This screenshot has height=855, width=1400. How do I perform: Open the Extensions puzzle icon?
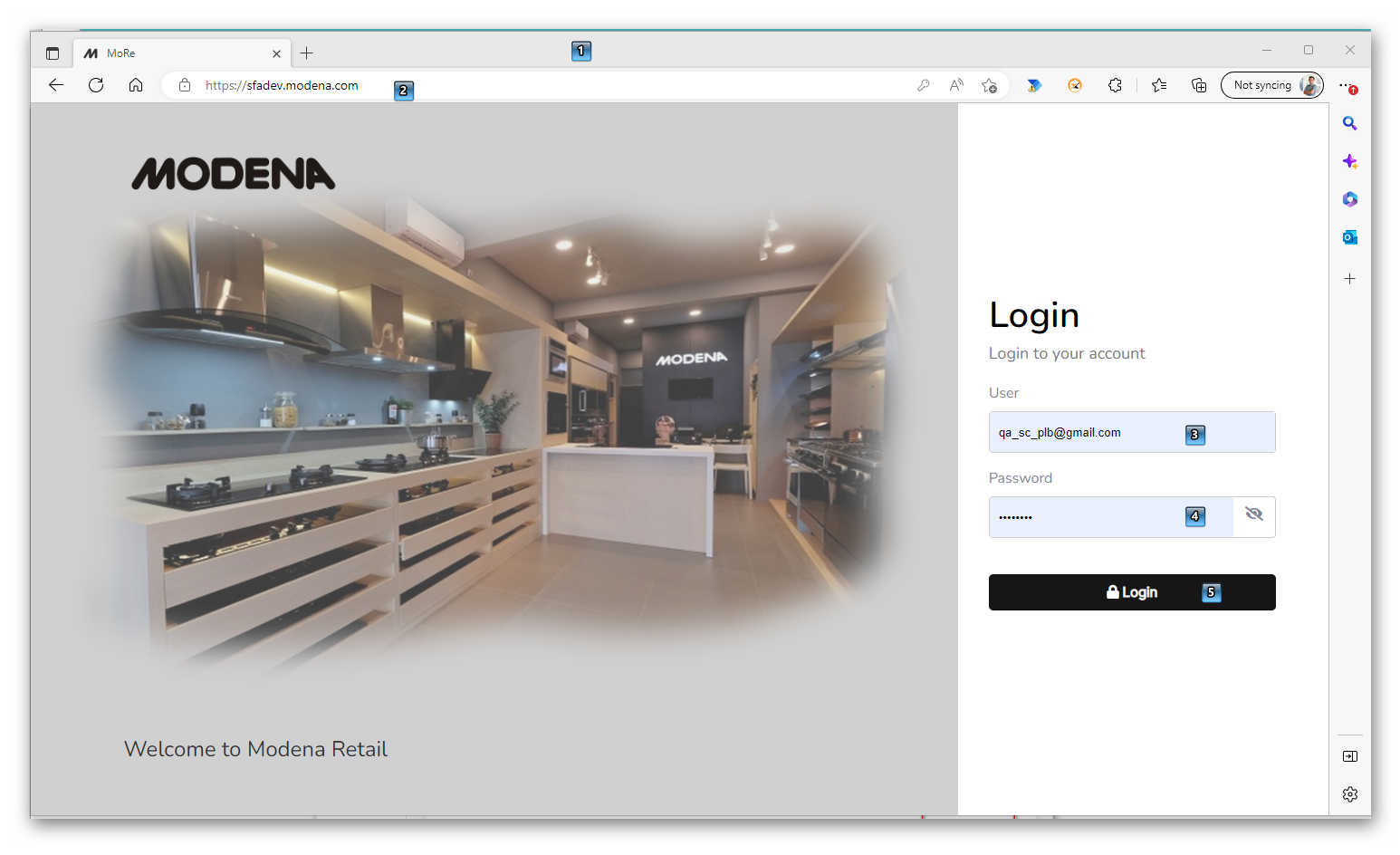click(1115, 85)
